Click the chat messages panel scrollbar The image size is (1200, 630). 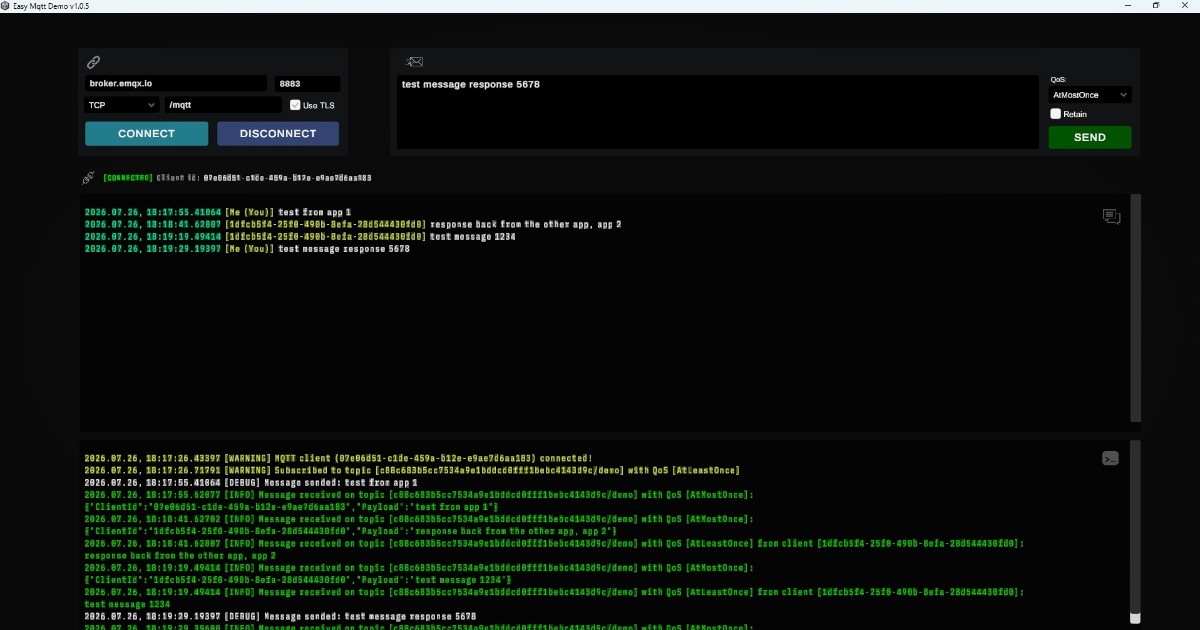click(1136, 309)
